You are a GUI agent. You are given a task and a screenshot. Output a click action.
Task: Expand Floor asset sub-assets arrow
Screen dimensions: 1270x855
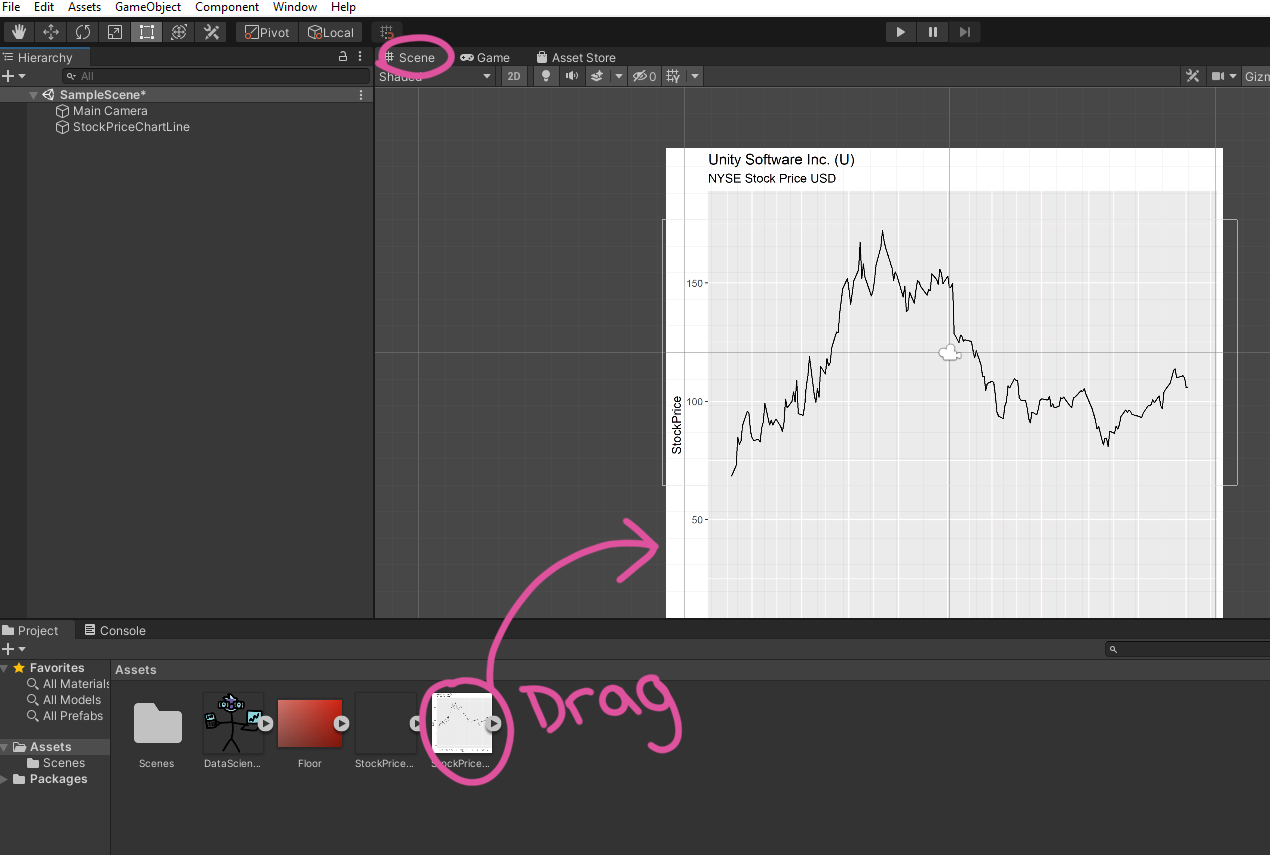click(341, 723)
